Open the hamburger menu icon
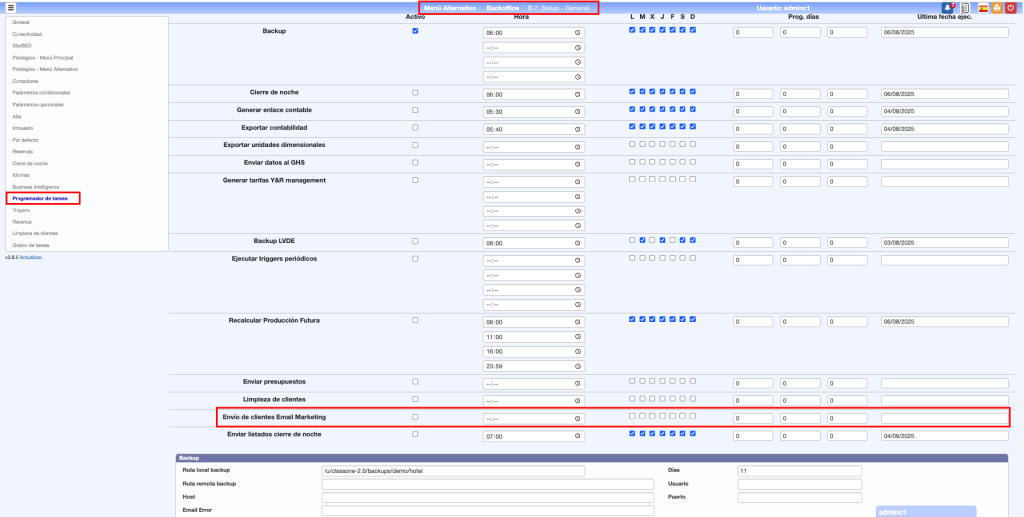Viewport: 1024px width, 517px height. coord(9,8)
